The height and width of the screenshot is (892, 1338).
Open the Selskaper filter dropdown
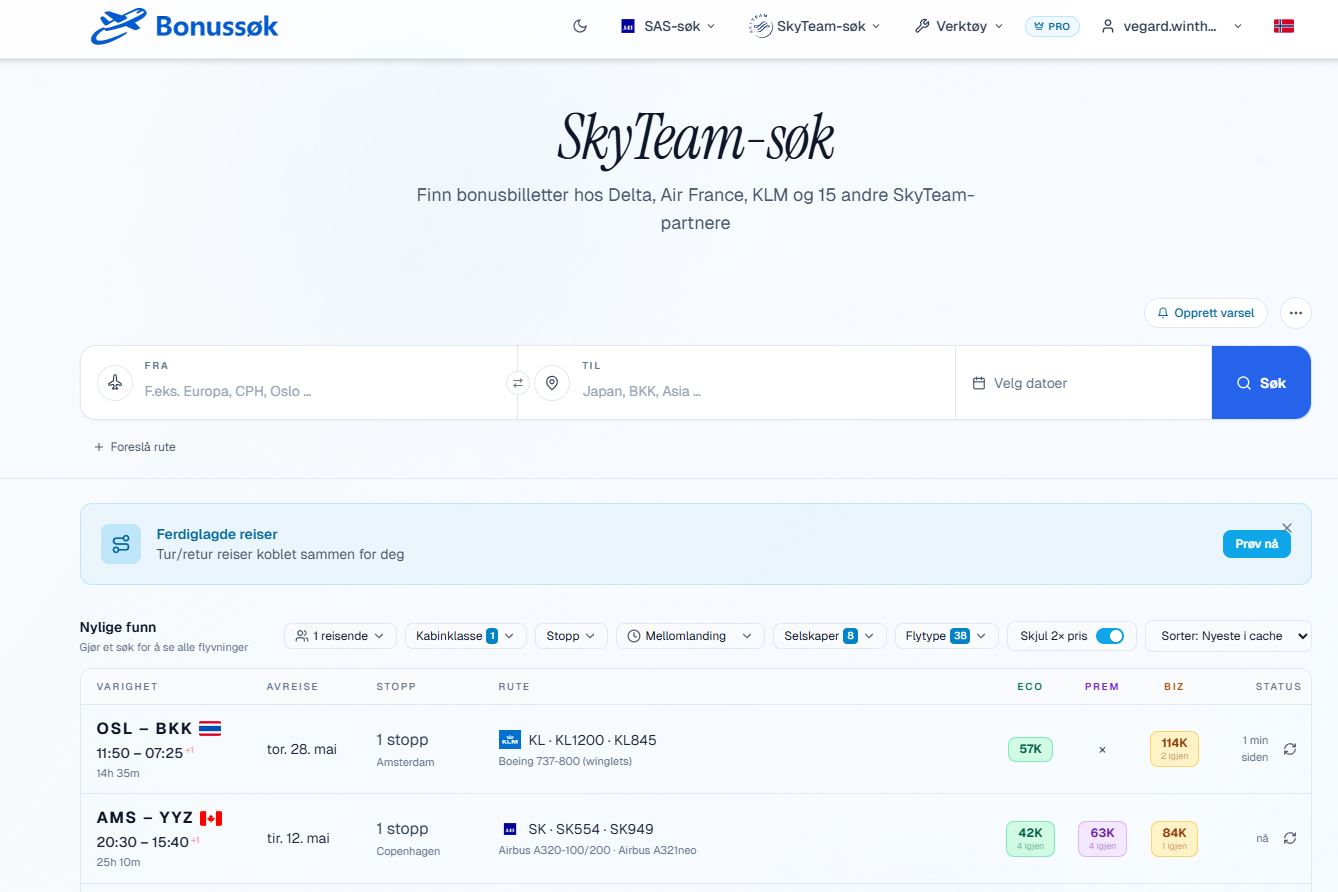point(830,636)
